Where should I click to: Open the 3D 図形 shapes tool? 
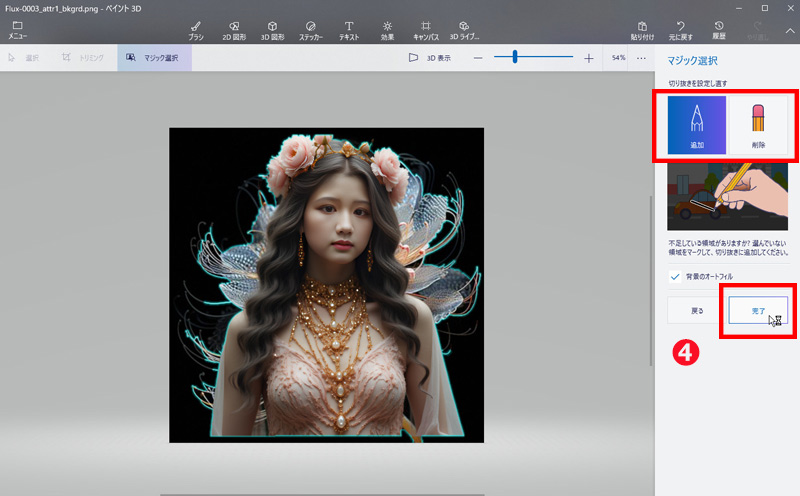point(272,31)
